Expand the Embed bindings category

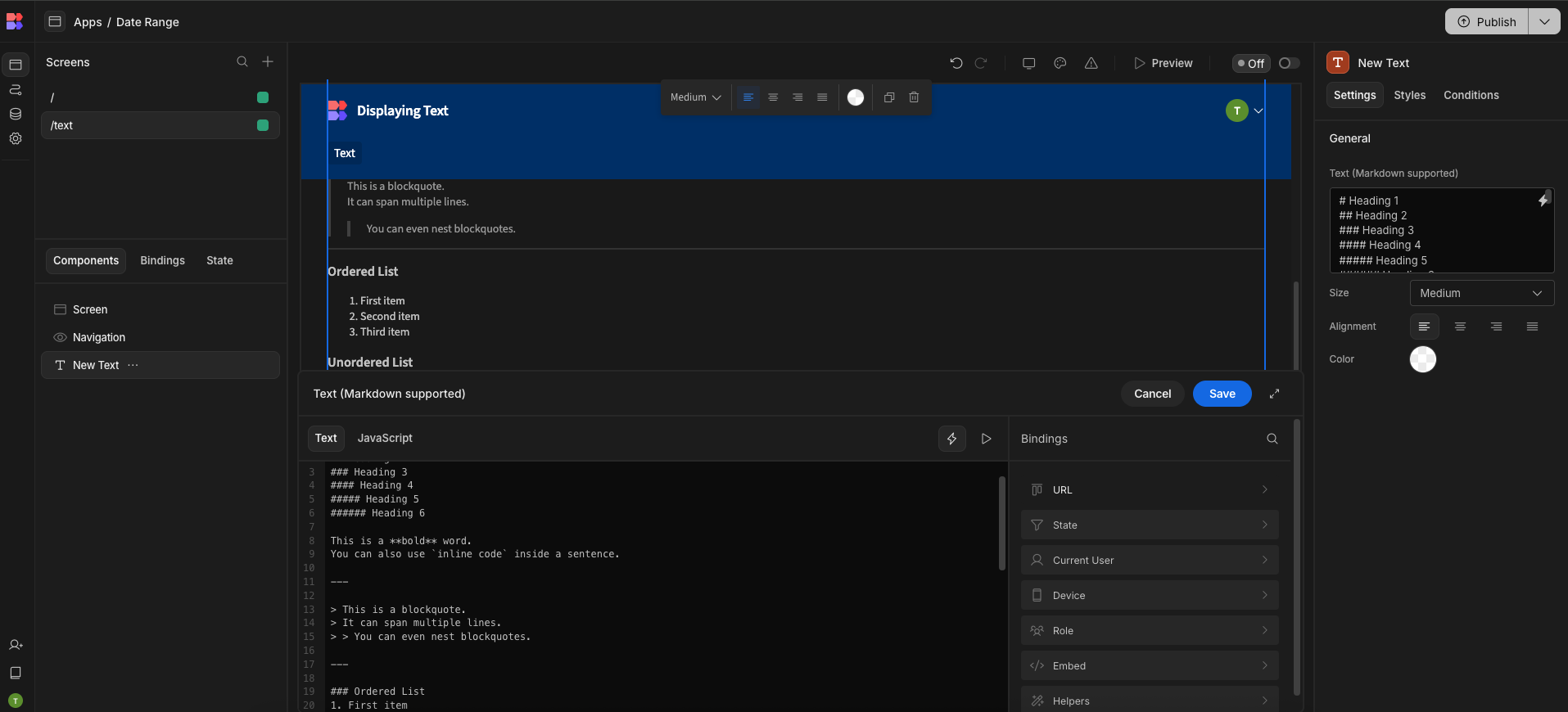coord(1150,665)
